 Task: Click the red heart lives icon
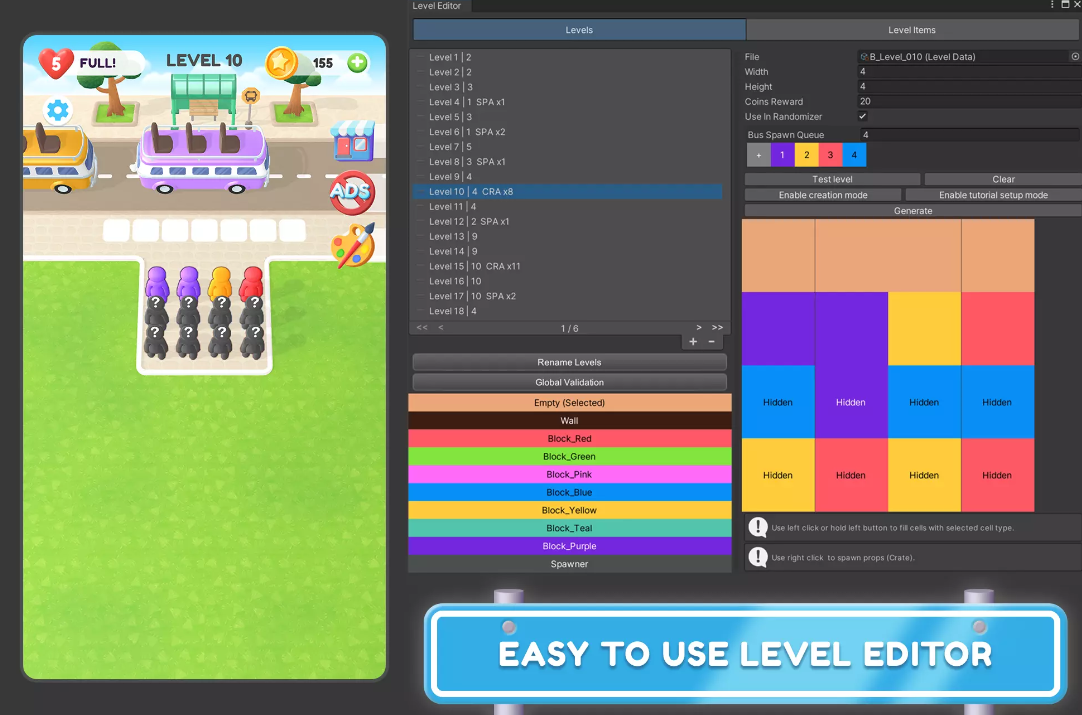click(x=56, y=63)
